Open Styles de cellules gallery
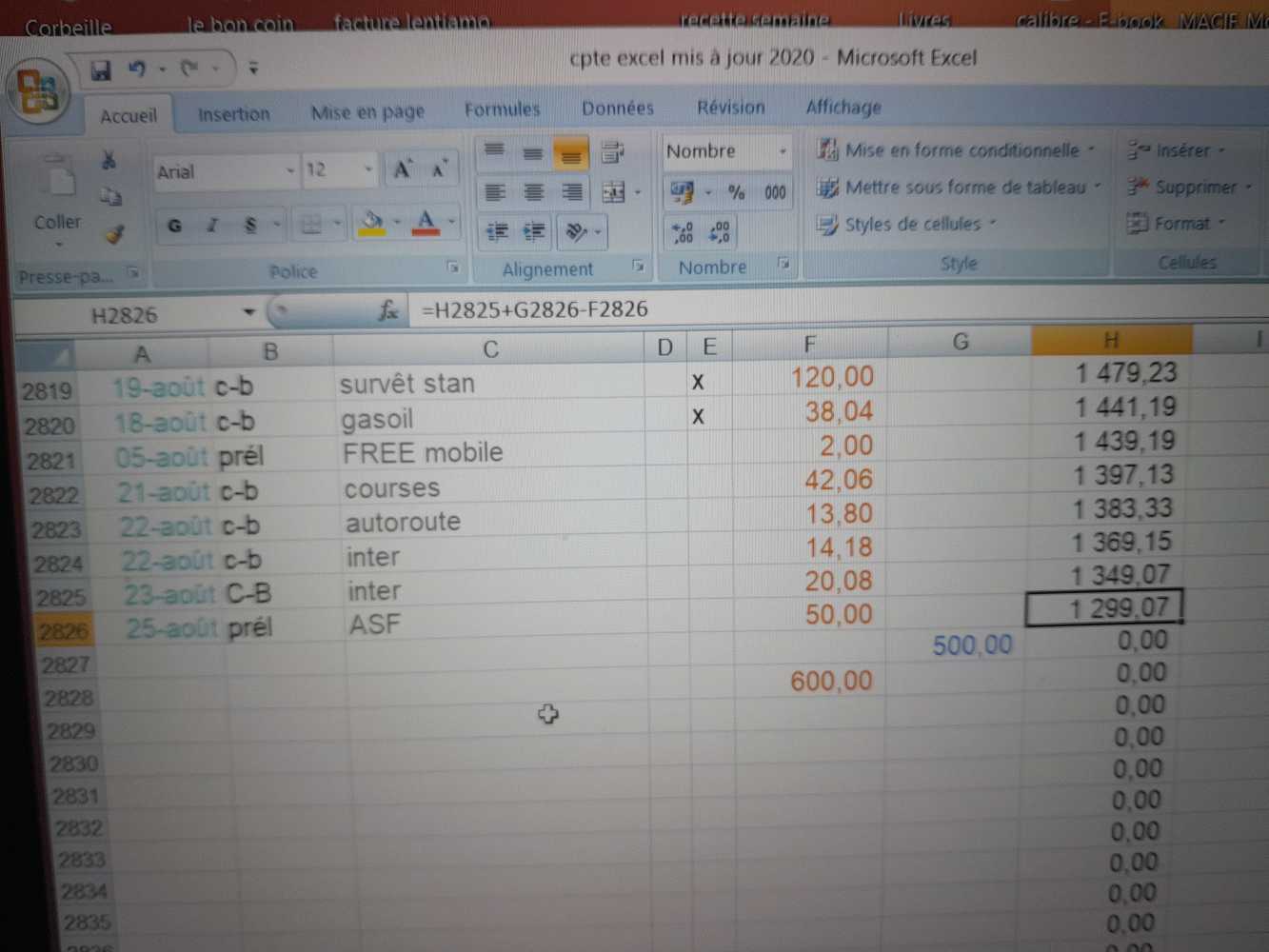This screenshot has height=952, width=1269. coord(907,225)
